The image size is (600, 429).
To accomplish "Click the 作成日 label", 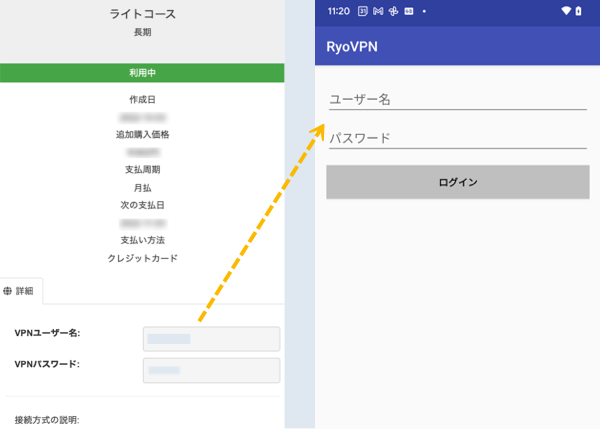I will (142, 100).
